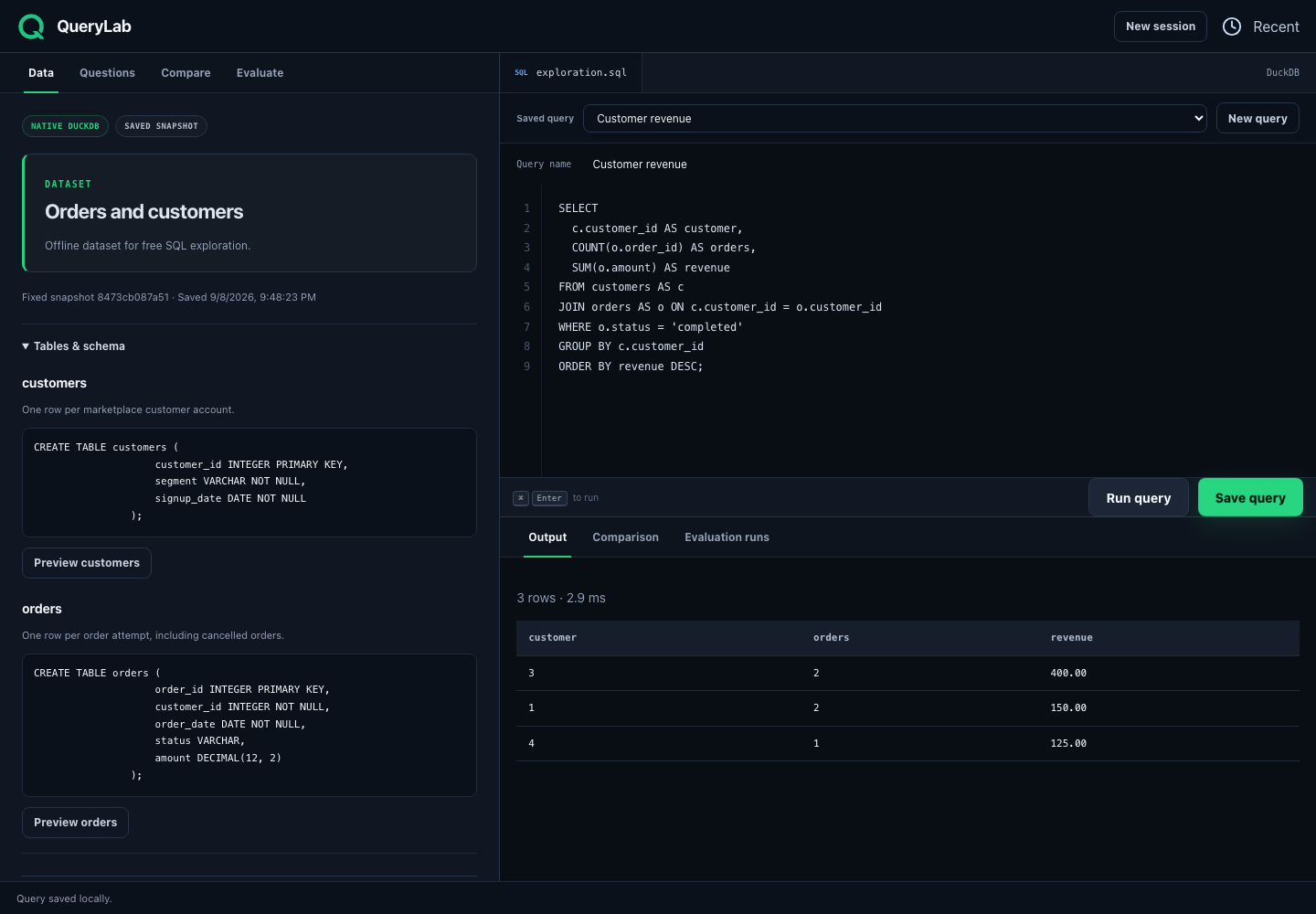Click the Fixed snapshot info text

click(169, 297)
